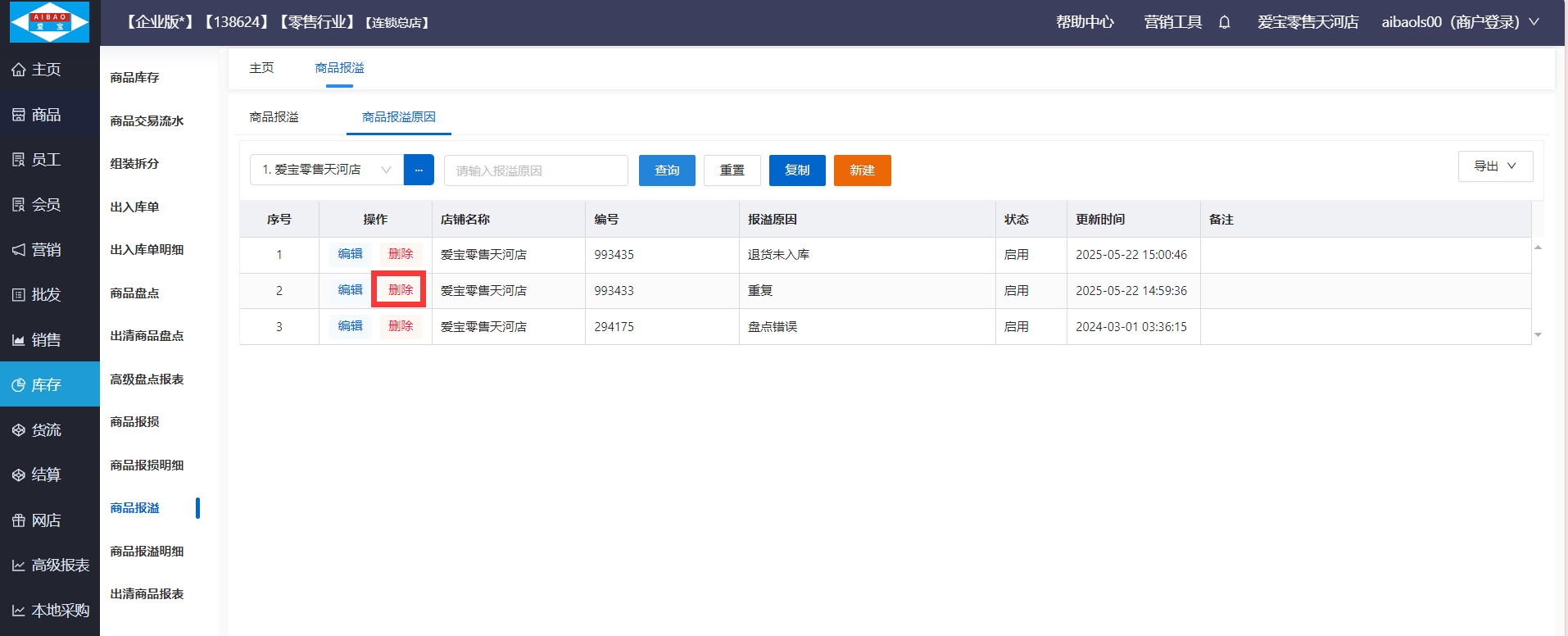Screen dimensions: 1568x636
Task: Expand the aibaols00 account menu
Action: [x=1460, y=22]
